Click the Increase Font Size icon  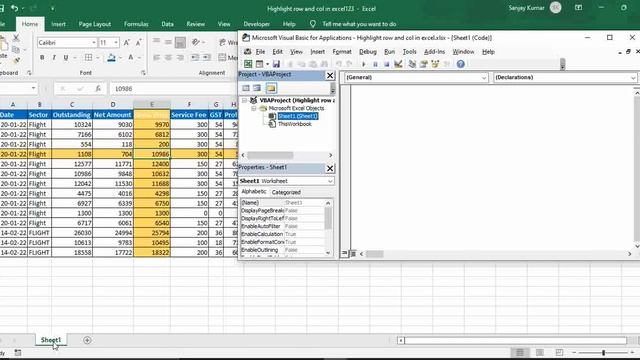(x=127, y=42)
